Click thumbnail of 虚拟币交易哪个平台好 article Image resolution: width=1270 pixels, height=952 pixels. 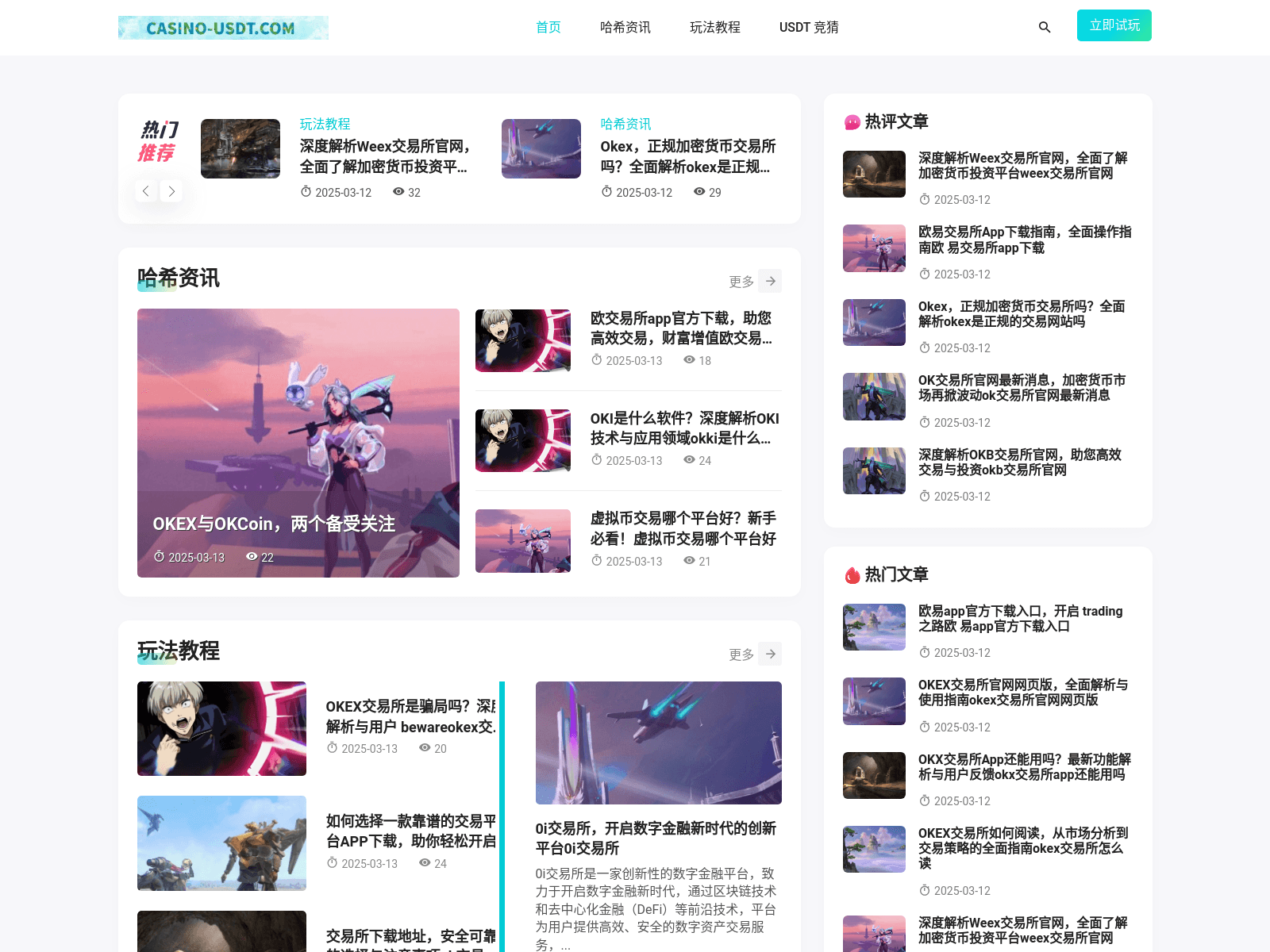523,541
